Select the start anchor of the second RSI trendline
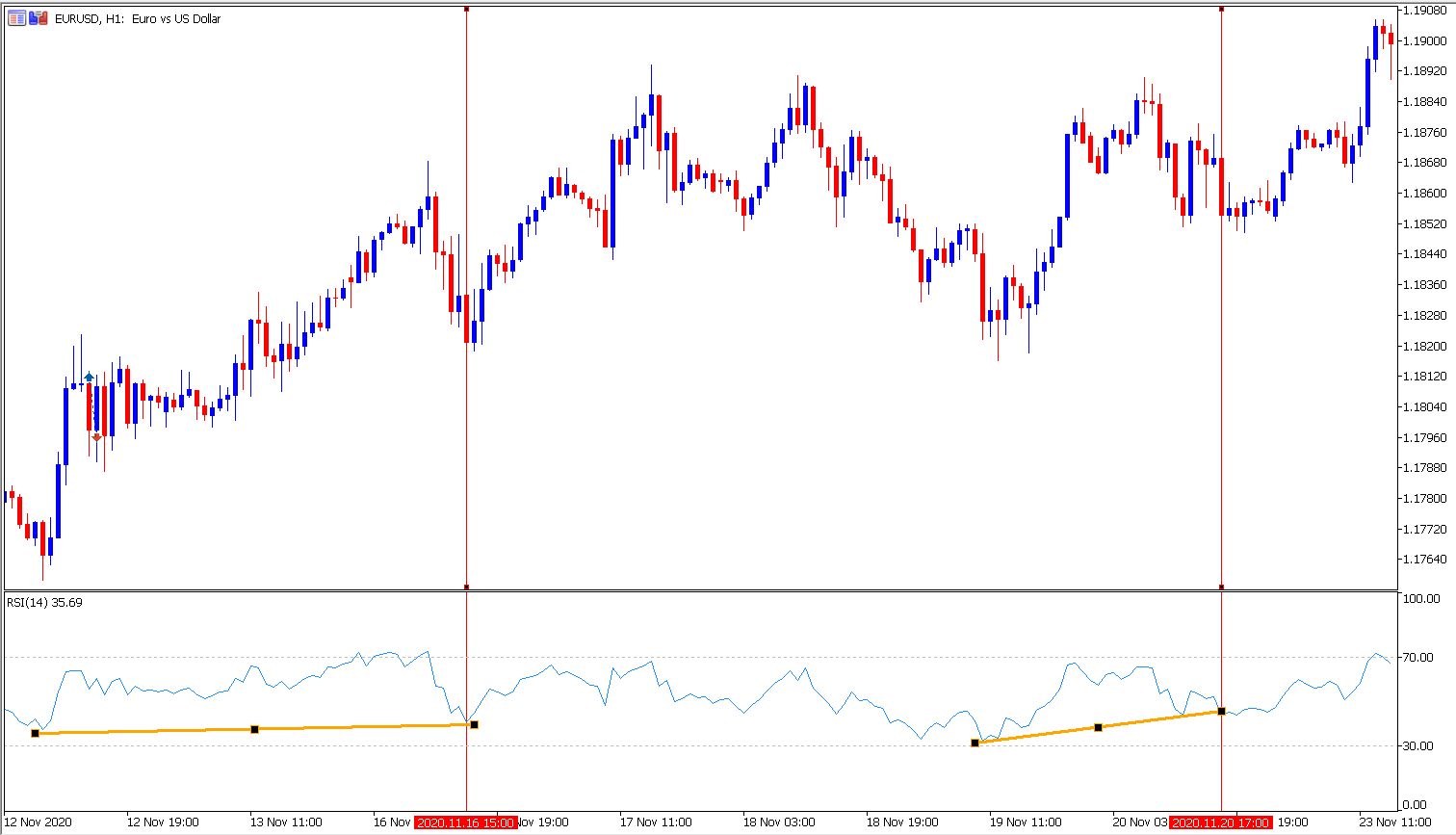Screen dimensions: 1456x835 975,743
